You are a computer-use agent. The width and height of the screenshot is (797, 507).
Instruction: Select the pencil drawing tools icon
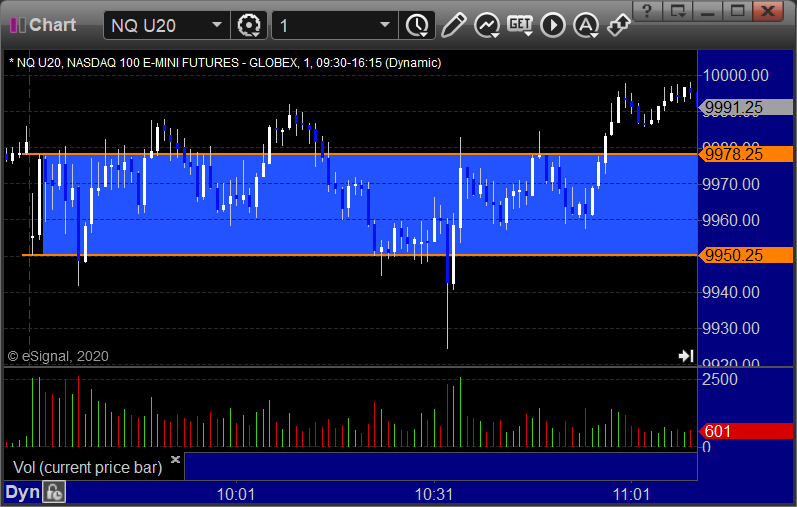point(453,25)
